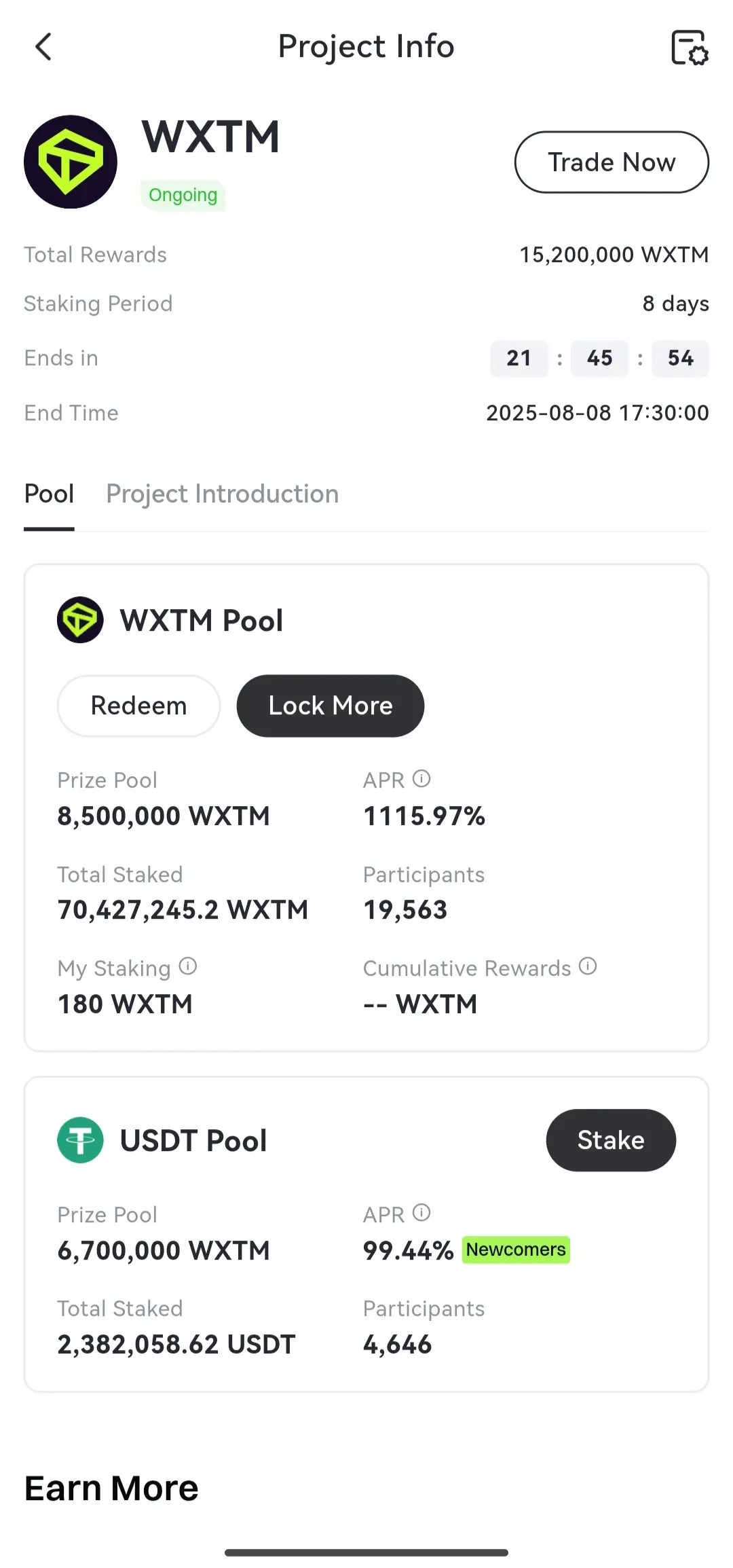Show info for WXTM Pool APR

421,778
